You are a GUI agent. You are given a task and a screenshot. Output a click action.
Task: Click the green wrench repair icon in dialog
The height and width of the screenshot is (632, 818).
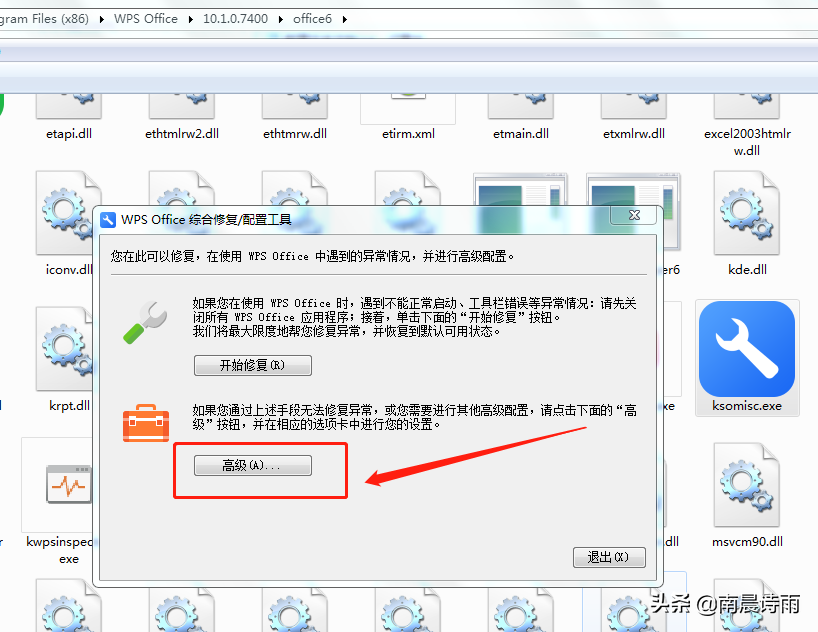point(145,323)
